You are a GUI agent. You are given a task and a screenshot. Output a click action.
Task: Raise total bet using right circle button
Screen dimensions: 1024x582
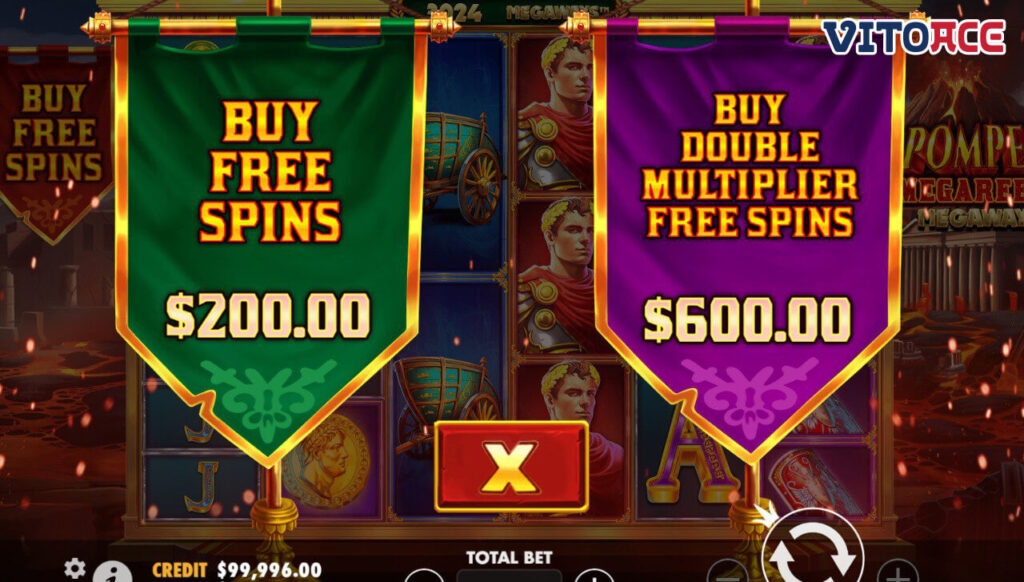pos(594,576)
